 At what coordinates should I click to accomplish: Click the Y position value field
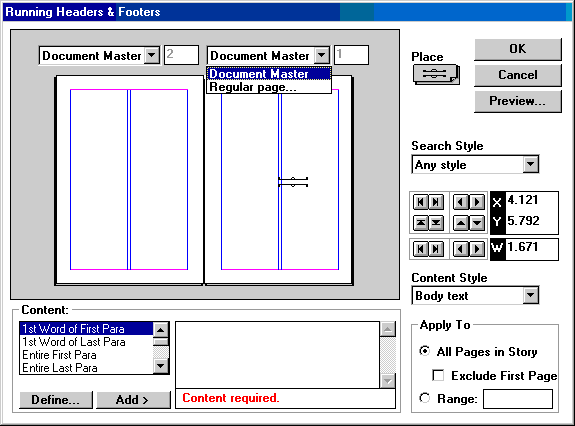click(531, 221)
